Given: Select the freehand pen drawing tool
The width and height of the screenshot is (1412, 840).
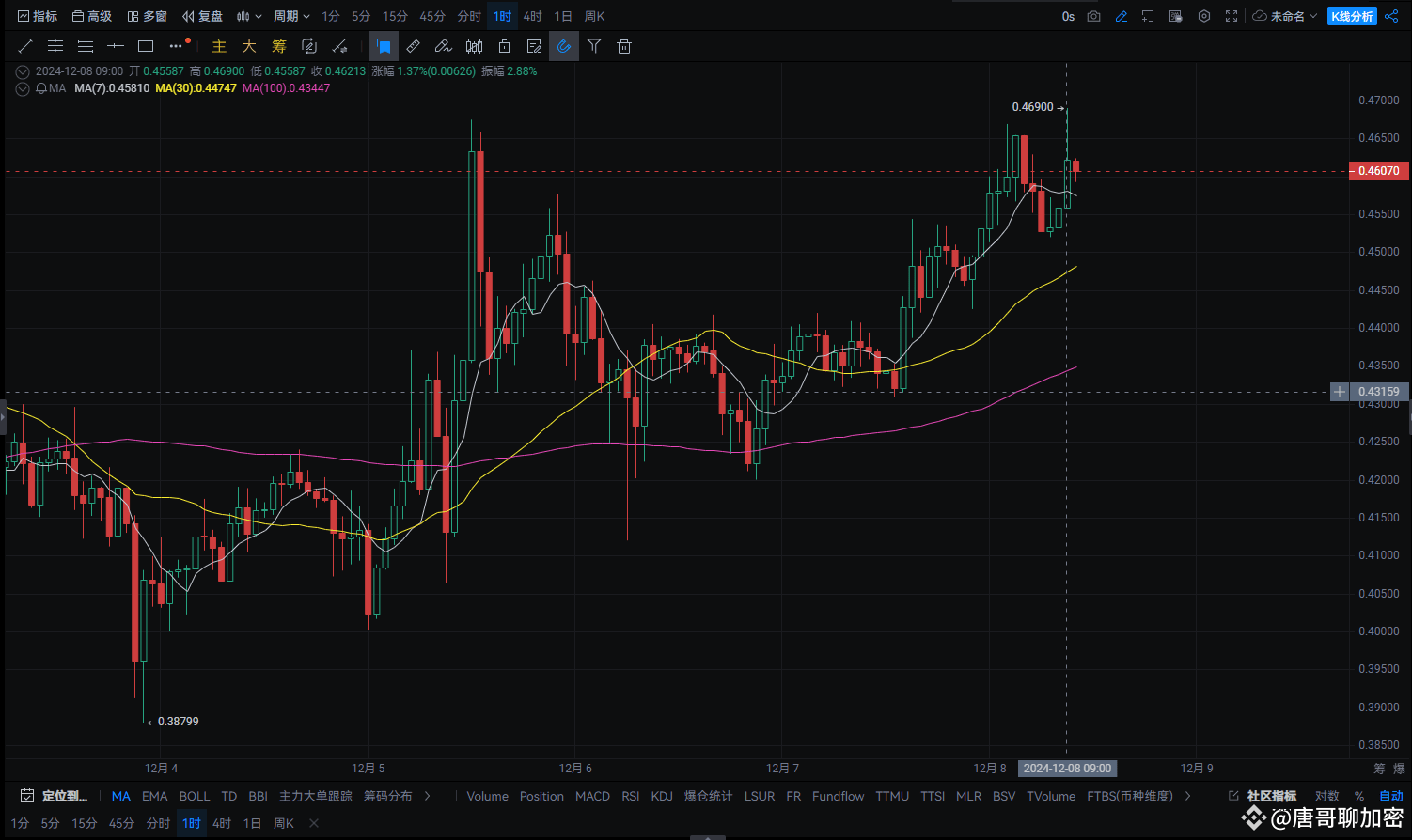Looking at the screenshot, I should point(444,46).
